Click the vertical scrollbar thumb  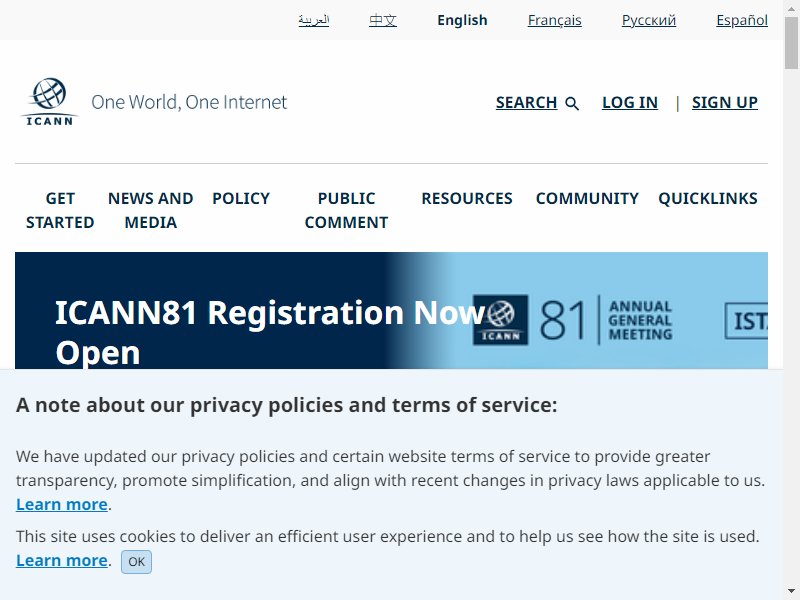791,43
